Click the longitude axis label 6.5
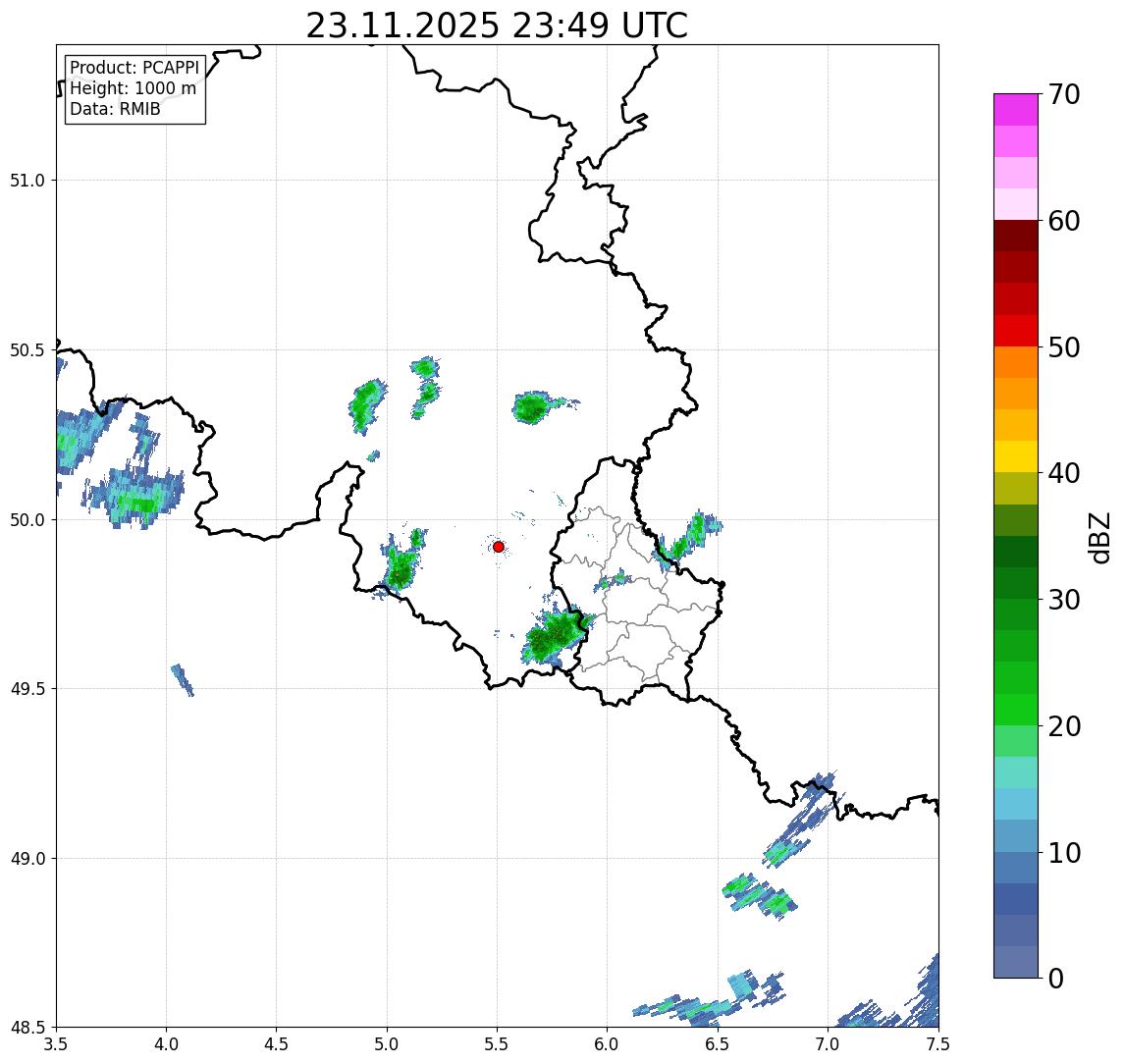This screenshot has width=1124, height=1064. point(718,1044)
